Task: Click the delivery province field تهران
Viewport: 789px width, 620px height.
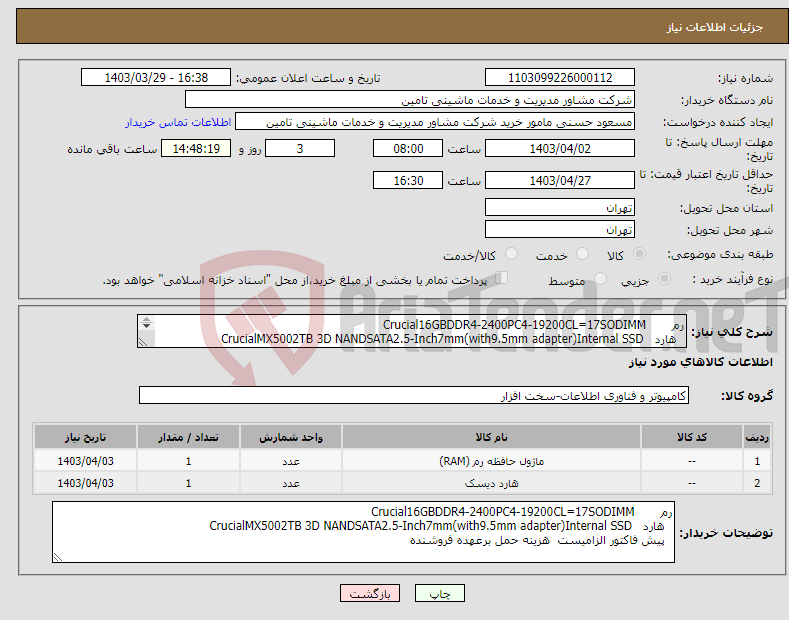Action: (x=560, y=207)
